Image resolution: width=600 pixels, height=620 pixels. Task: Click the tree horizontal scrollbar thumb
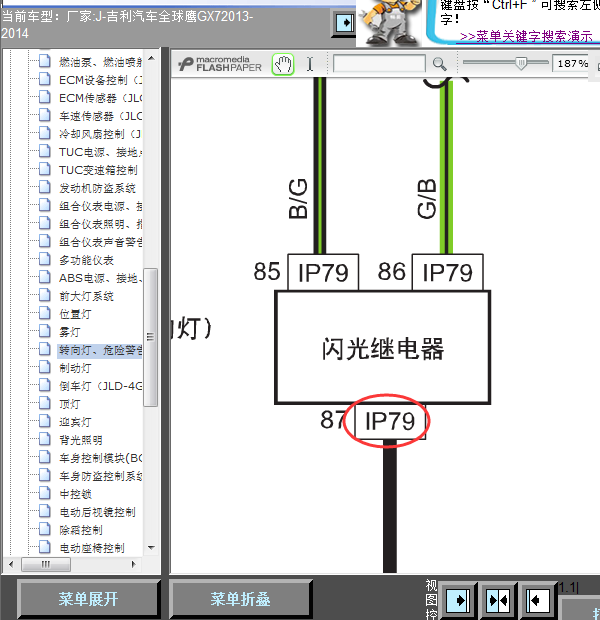46,564
